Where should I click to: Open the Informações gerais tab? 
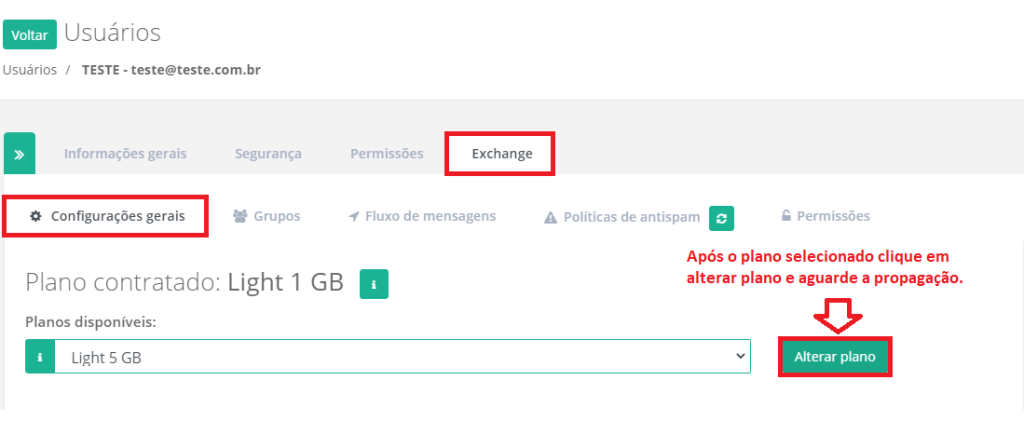pos(125,154)
